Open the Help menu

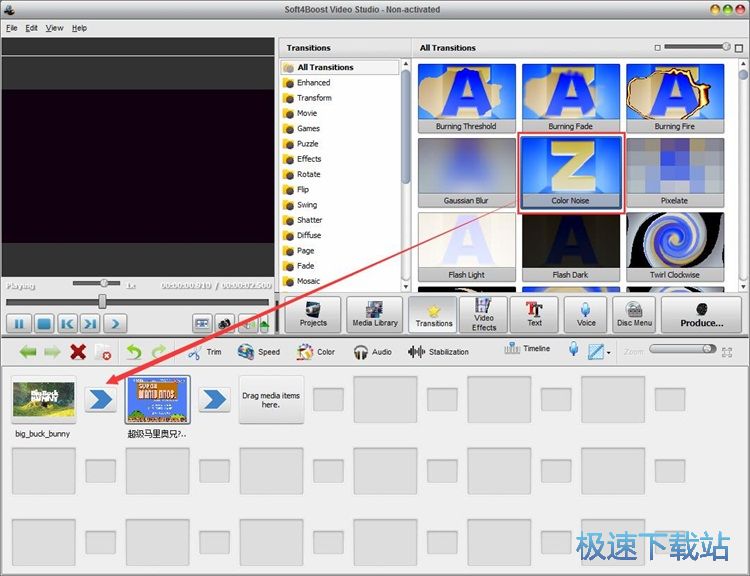(x=79, y=28)
